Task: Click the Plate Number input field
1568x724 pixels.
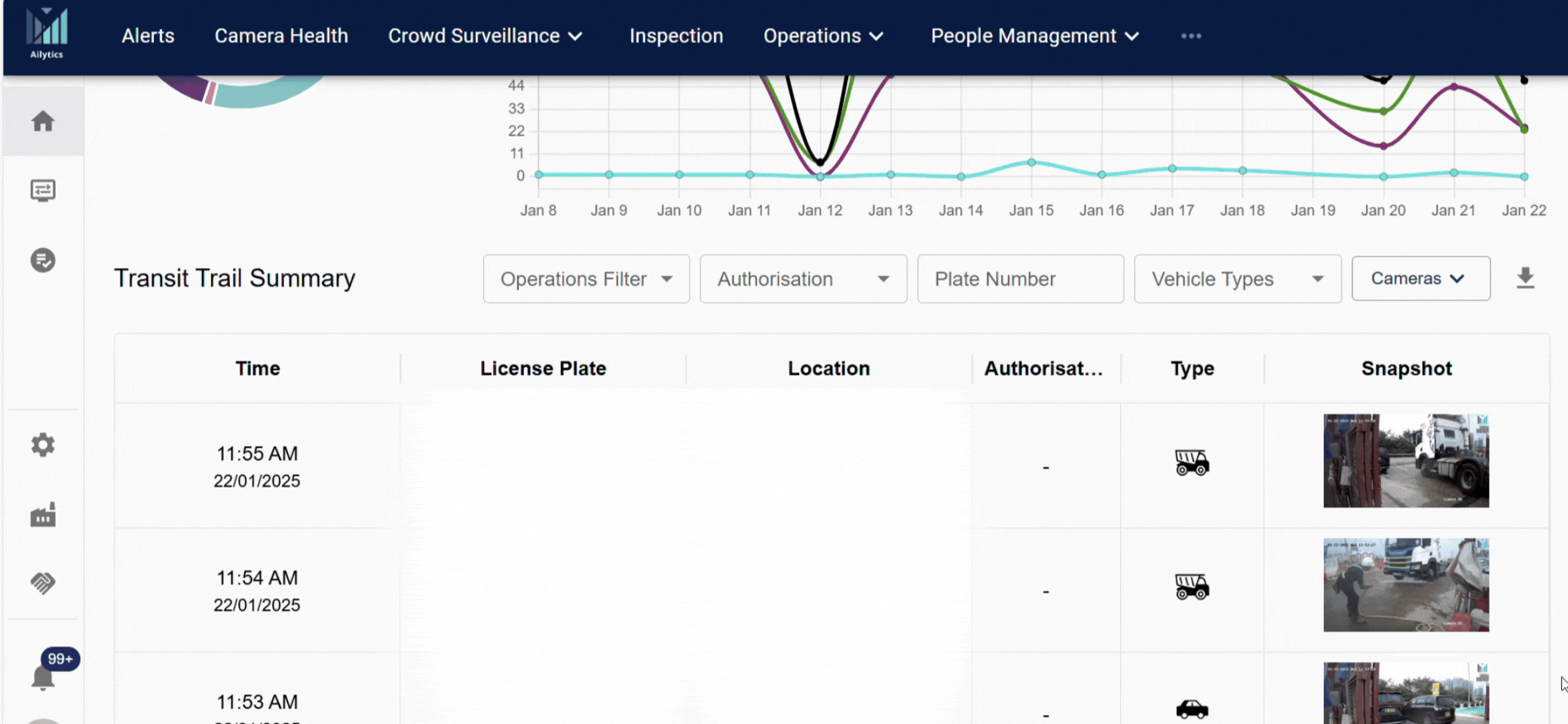Action: (1020, 279)
